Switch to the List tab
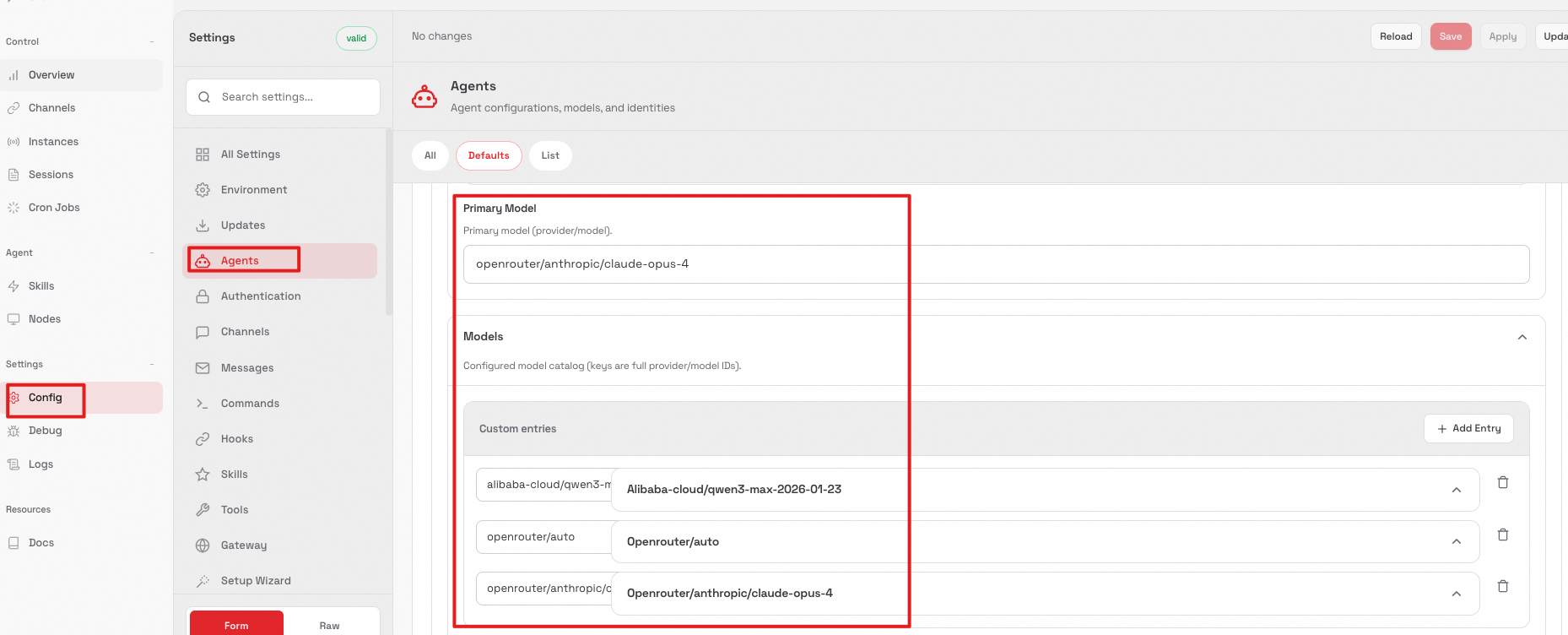This screenshot has width=1568, height=635. tap(550, 155)
